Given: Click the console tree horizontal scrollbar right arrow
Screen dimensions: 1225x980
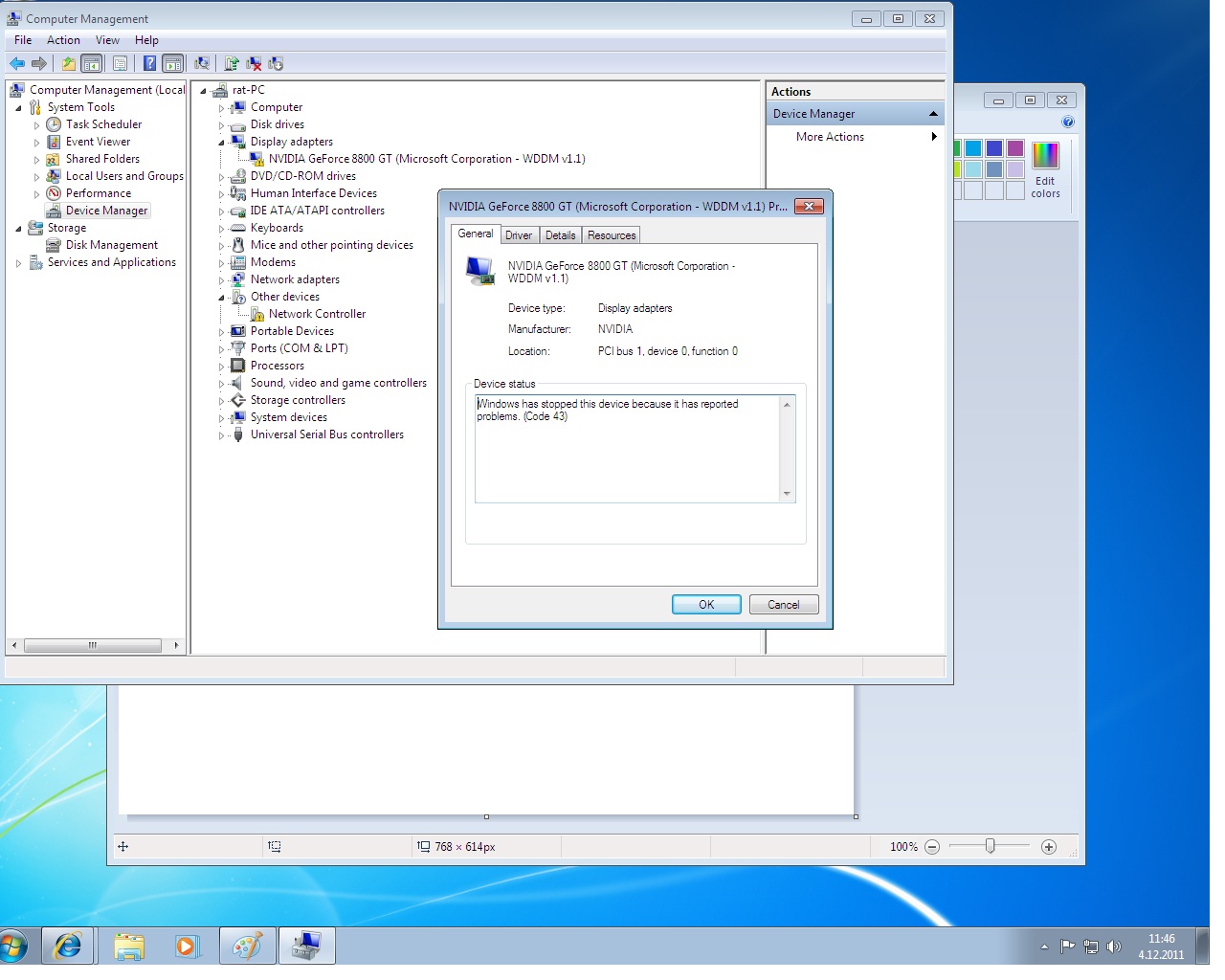Looking at the screenshot, I should click(176, 646).
